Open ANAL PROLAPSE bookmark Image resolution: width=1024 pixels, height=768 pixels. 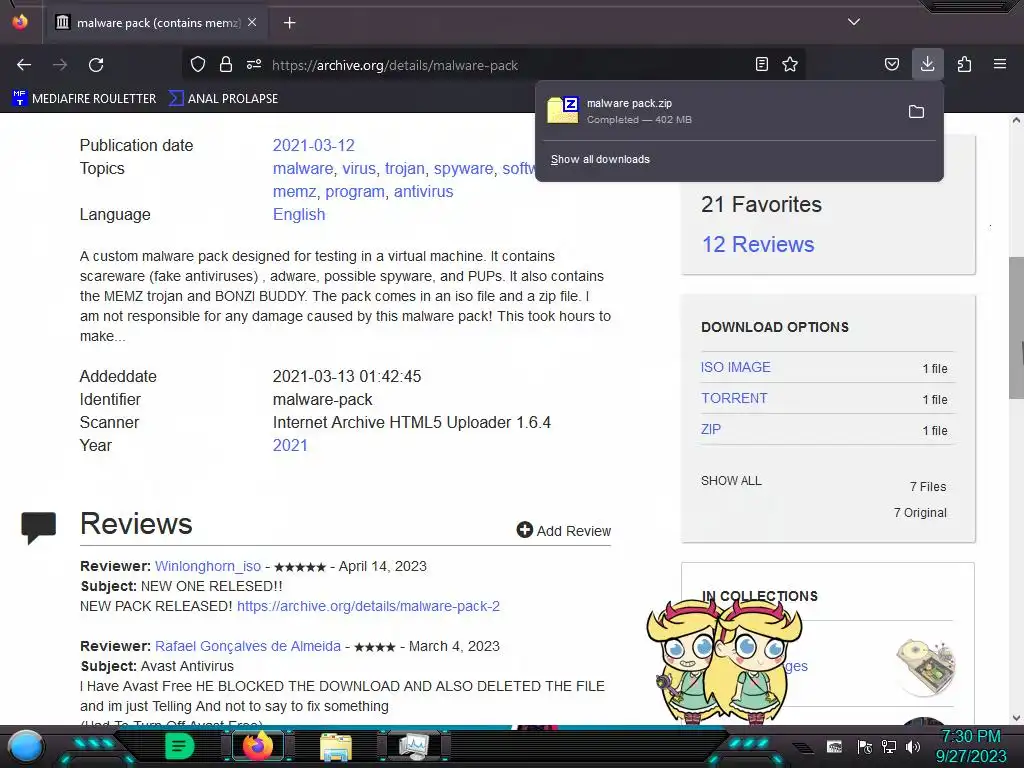[x=223, y=99]
